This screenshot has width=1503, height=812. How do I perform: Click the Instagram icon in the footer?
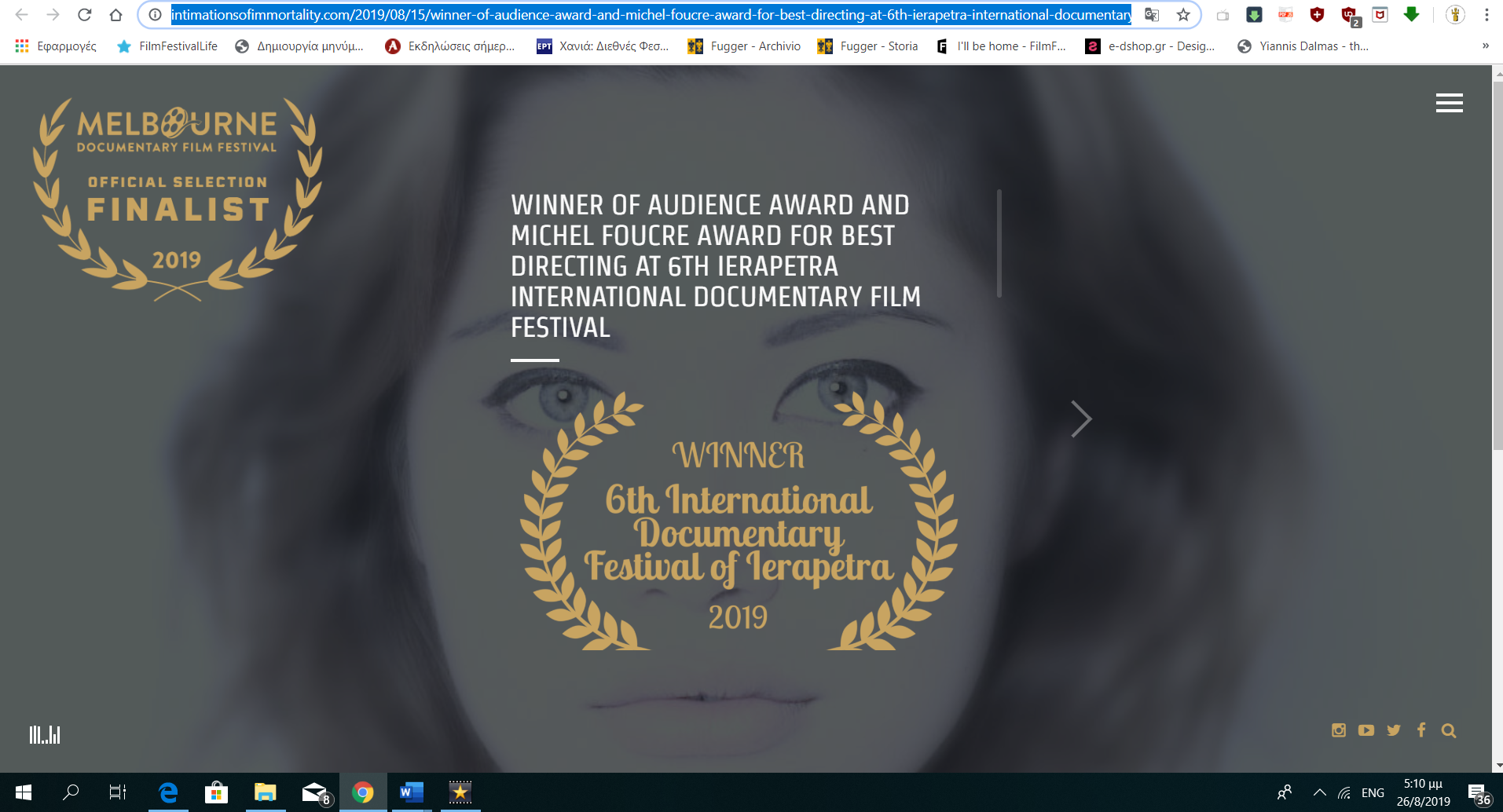click(x=1339, y=730)
